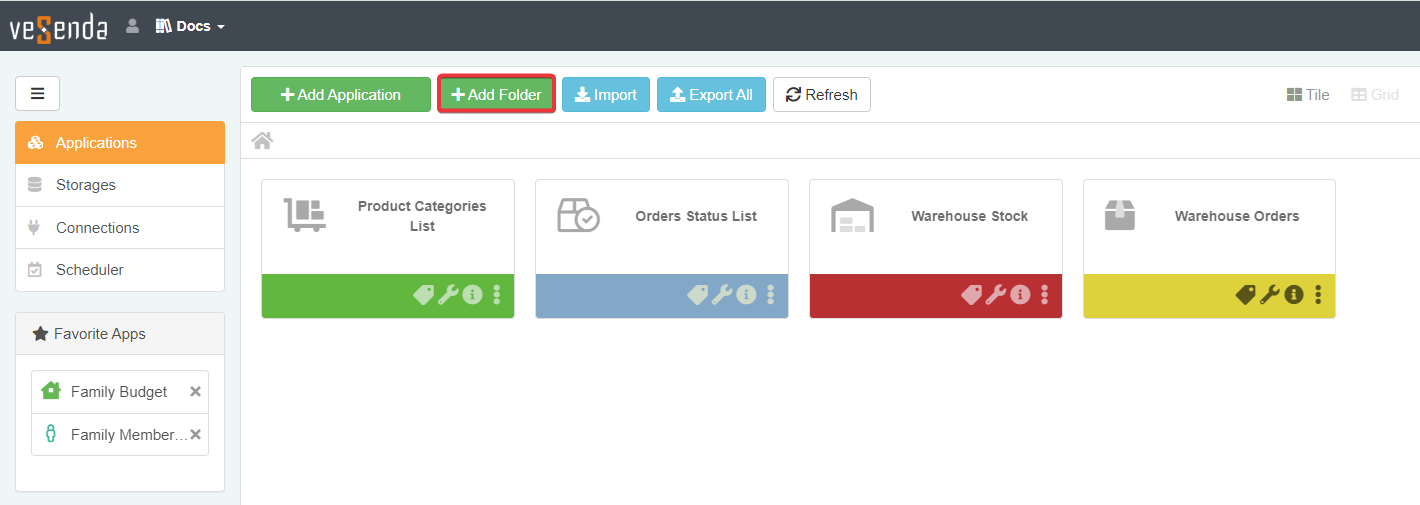Open wrench settings on Warehouse Stock
This screenshot has height=505, width=1420.
[x=996, y=294]
